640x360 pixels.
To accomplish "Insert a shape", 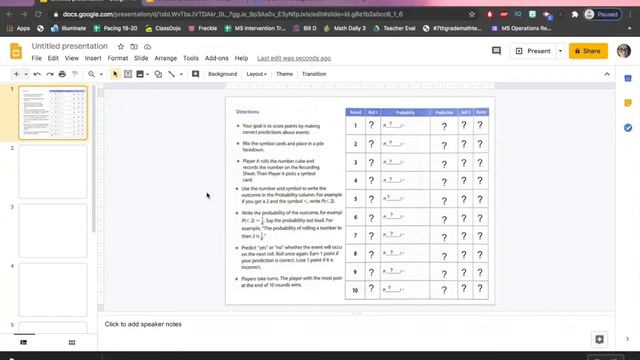I will (x=158, y=74).
